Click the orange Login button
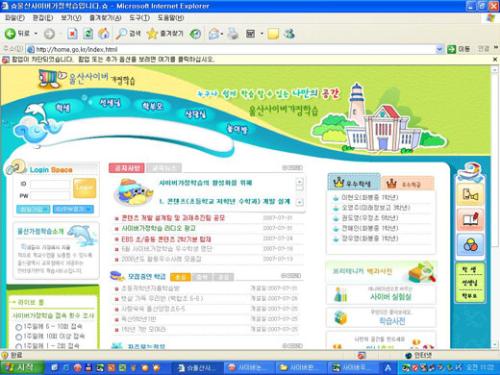500x375 pixels. [84, 188]
